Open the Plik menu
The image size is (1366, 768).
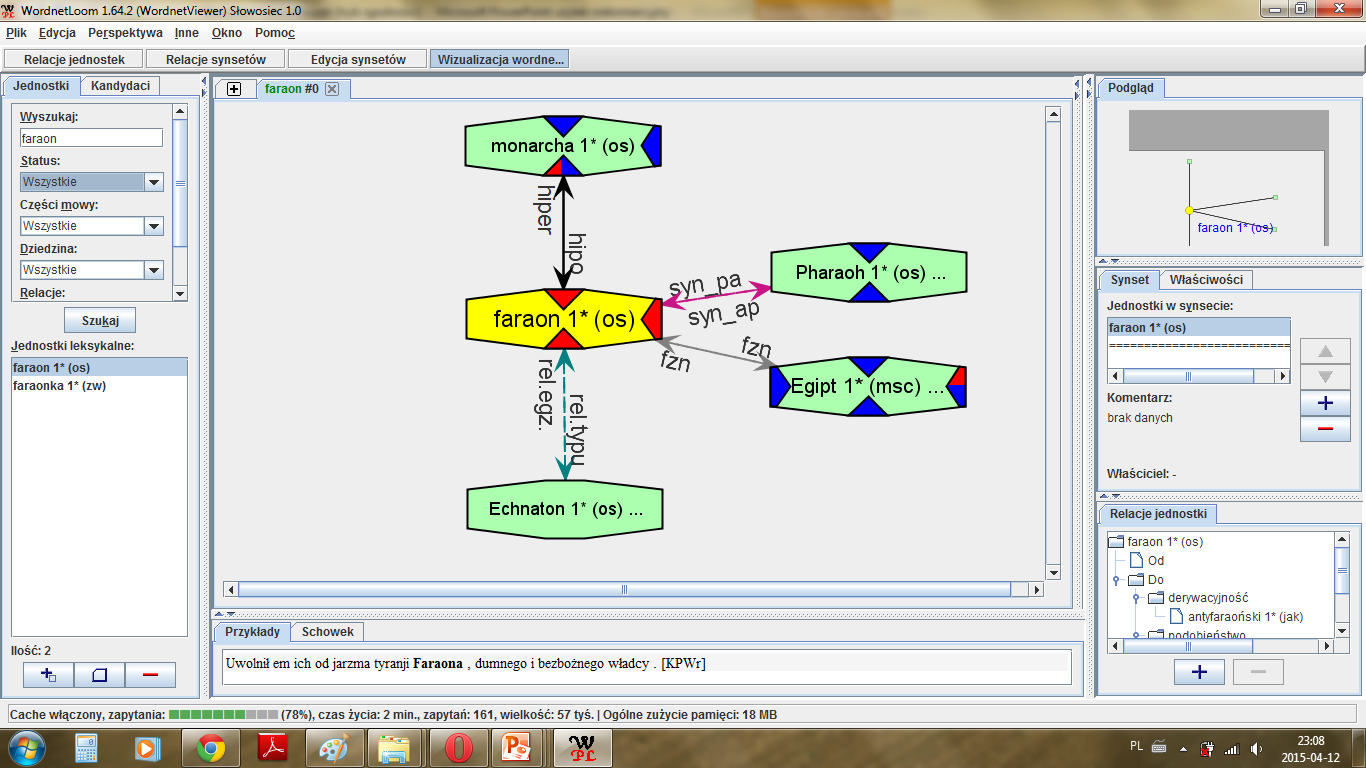[16, 33]
